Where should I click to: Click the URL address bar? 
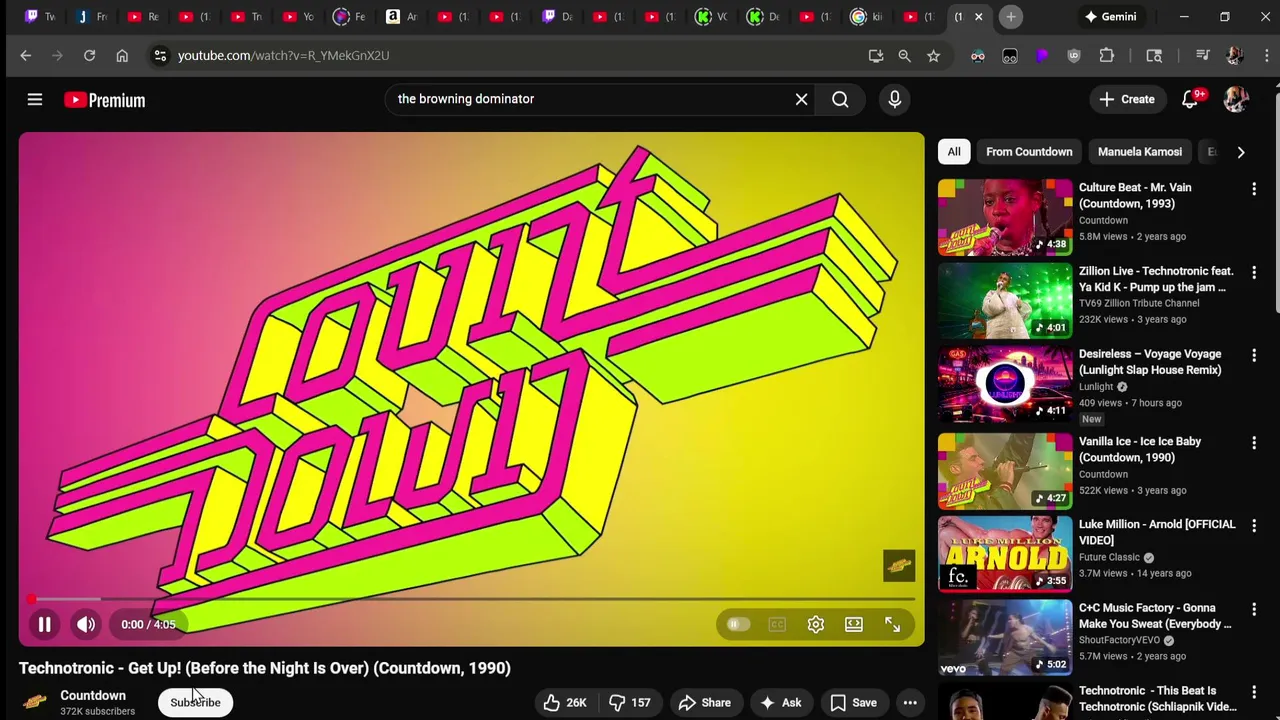point(510,56)
